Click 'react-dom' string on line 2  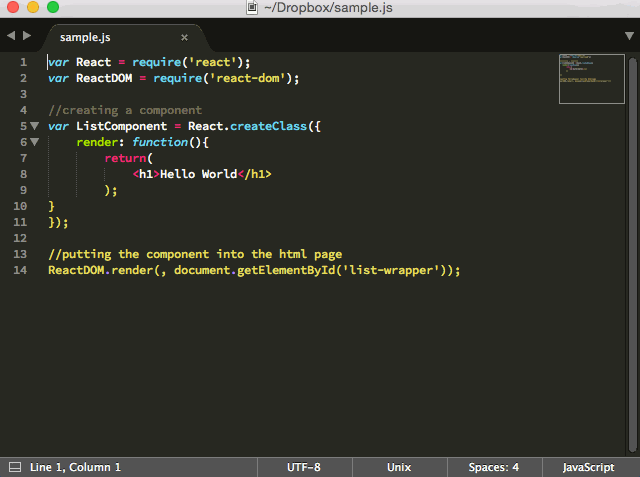[248, 78]
